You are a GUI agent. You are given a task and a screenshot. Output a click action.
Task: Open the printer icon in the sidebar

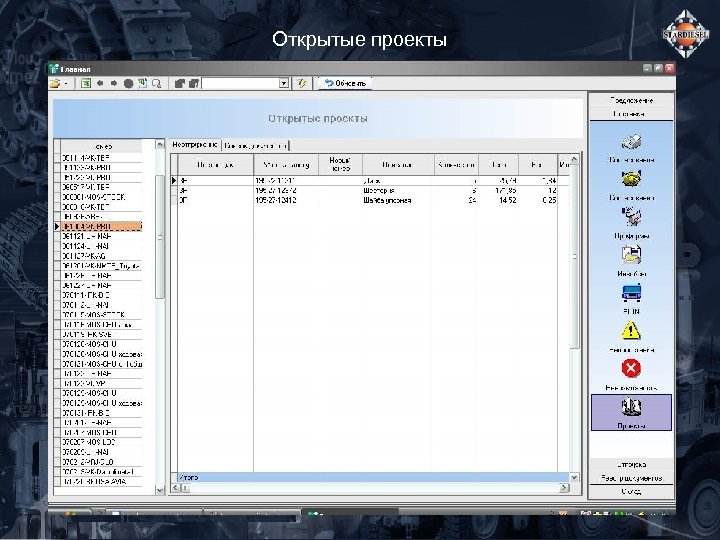[631, 142]
